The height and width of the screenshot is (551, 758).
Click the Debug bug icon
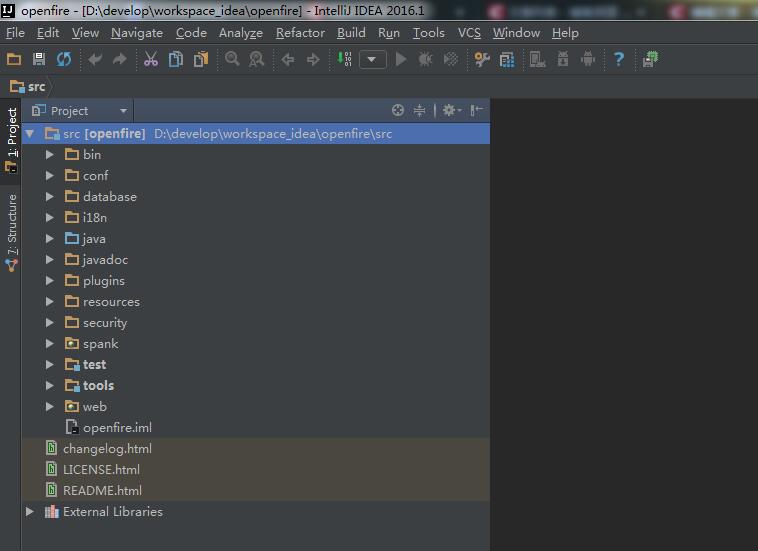[425, 59]
